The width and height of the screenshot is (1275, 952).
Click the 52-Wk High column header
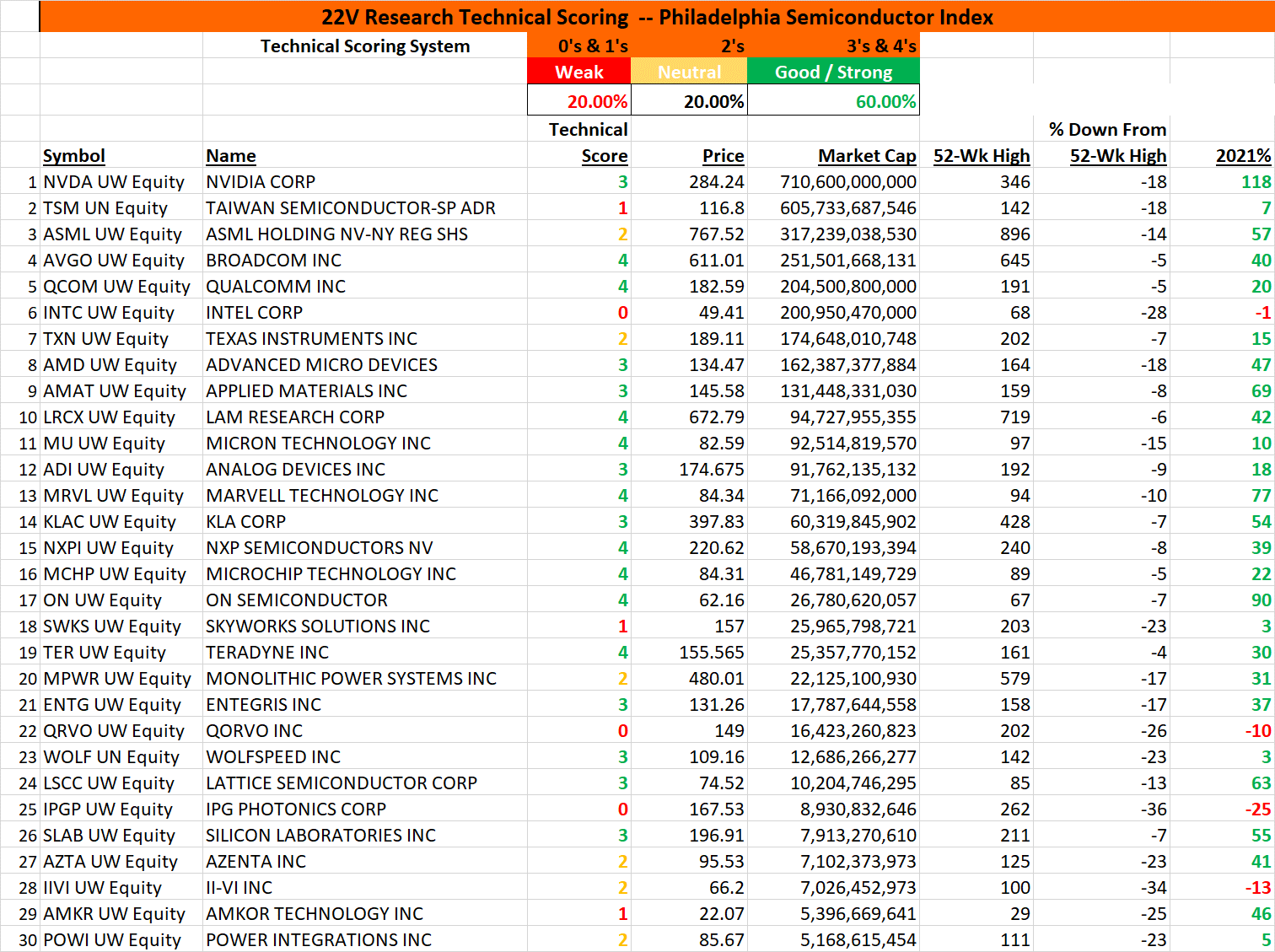[982, 156]
